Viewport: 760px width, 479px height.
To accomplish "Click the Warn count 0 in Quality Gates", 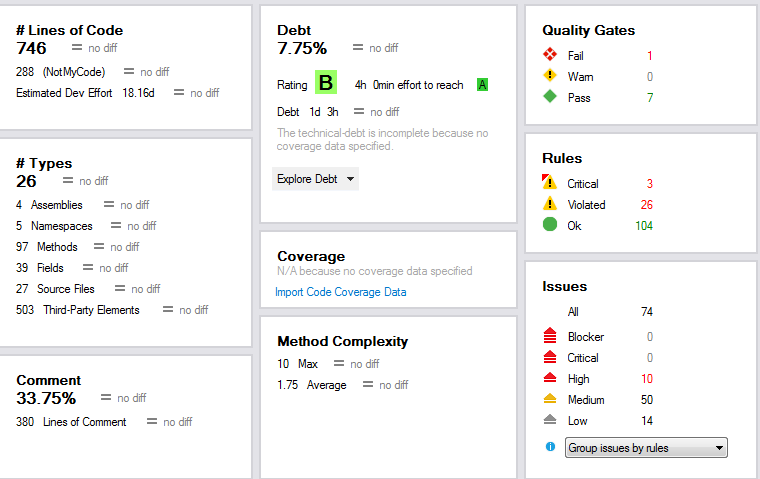I will [649, 77].
